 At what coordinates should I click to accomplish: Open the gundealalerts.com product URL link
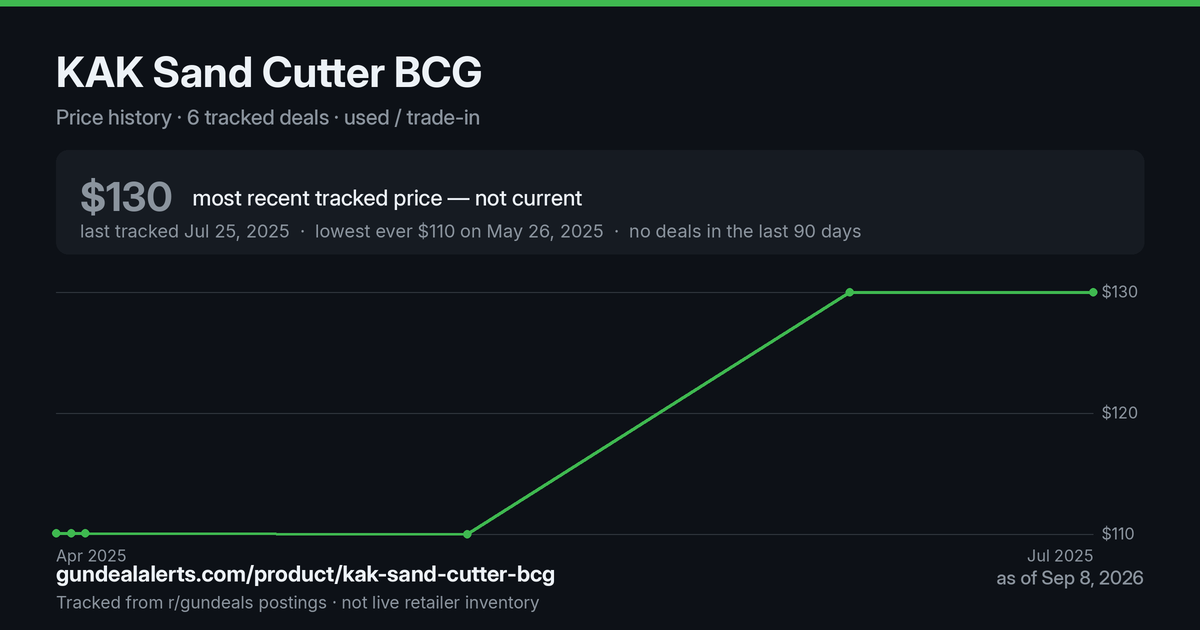[x=305, y=575]
